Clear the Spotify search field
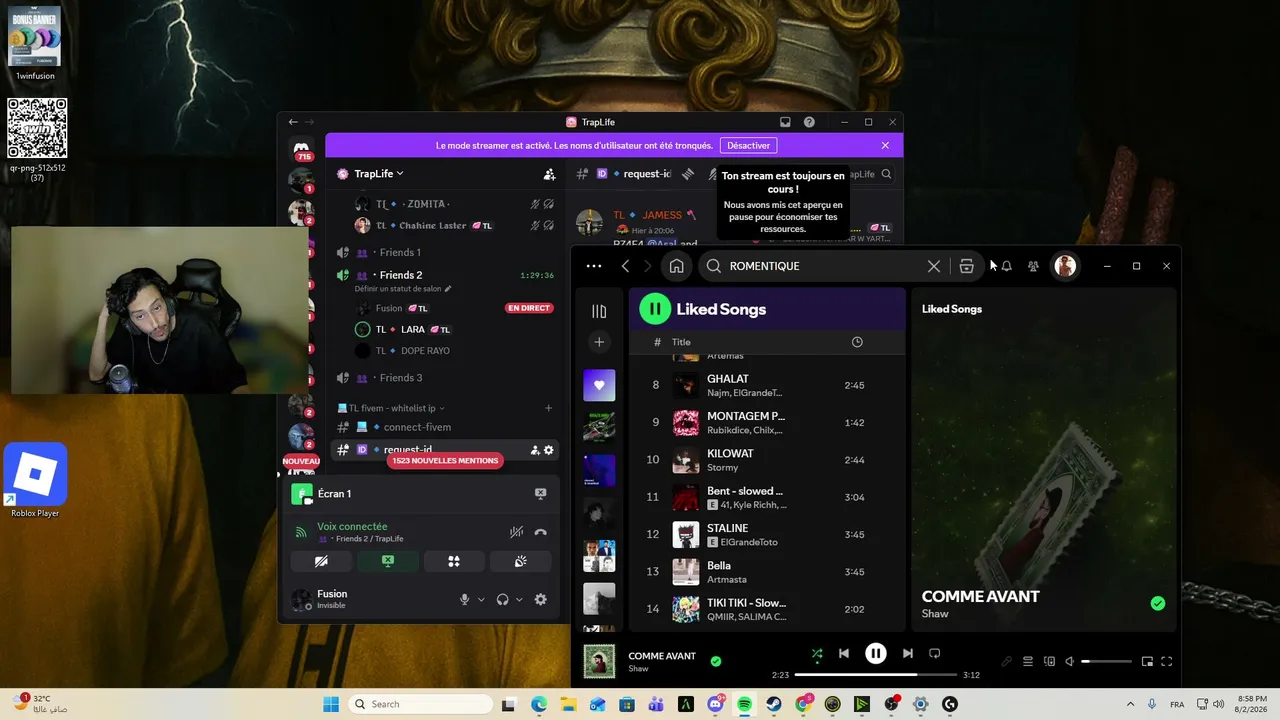The image size is (1280, 720). point(934,266)
